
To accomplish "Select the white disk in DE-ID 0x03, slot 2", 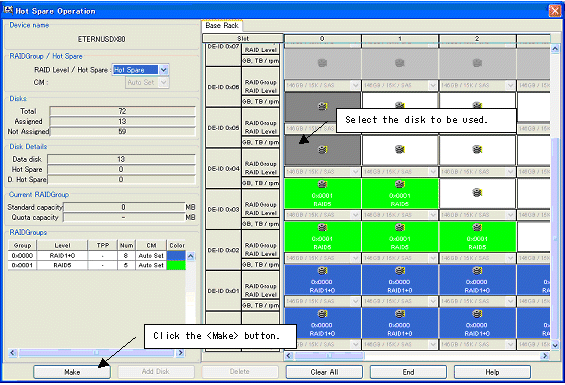I will point(477,193).
